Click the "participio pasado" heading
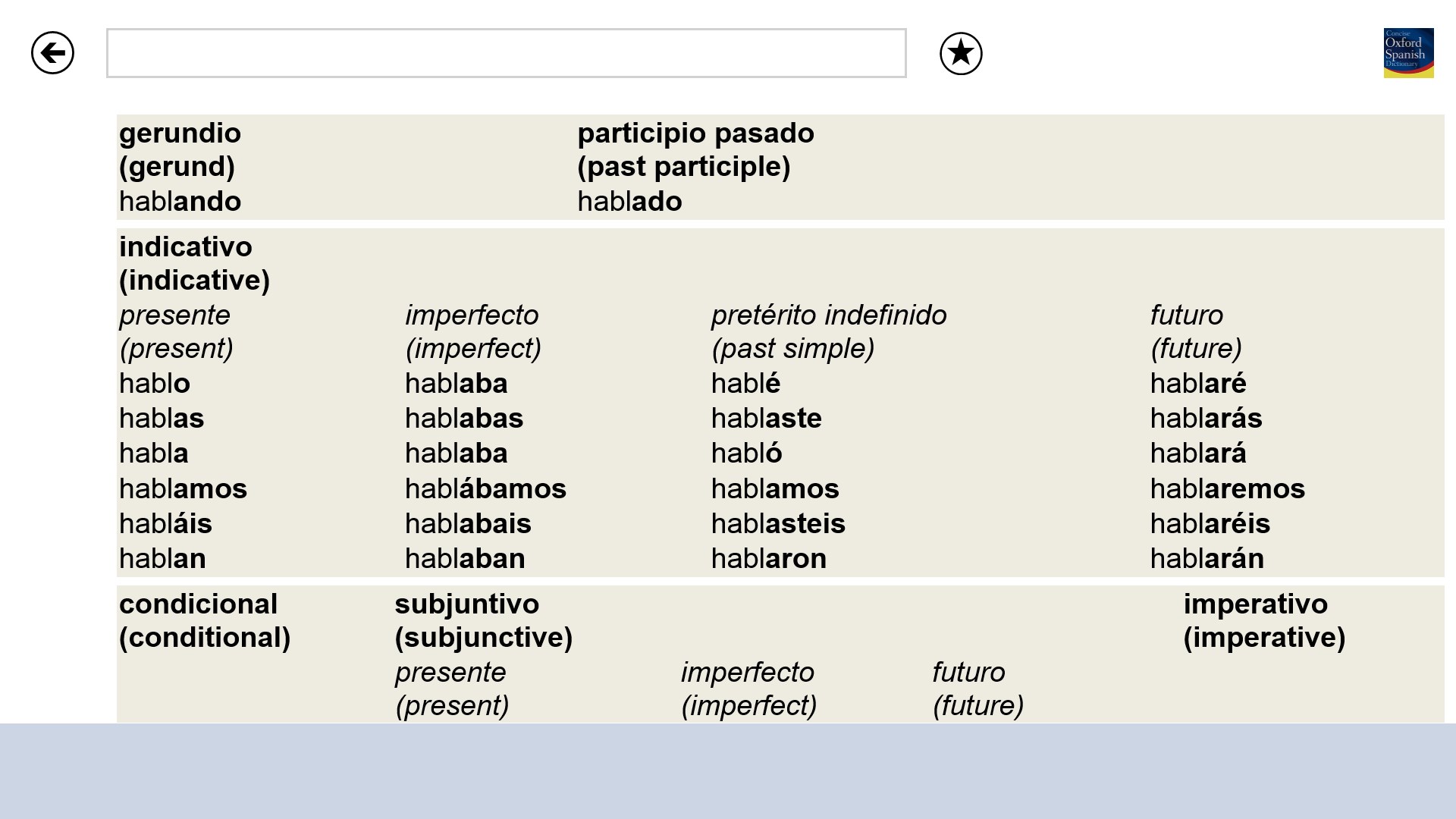The image size is (1456, 819). tap(695, 133)
